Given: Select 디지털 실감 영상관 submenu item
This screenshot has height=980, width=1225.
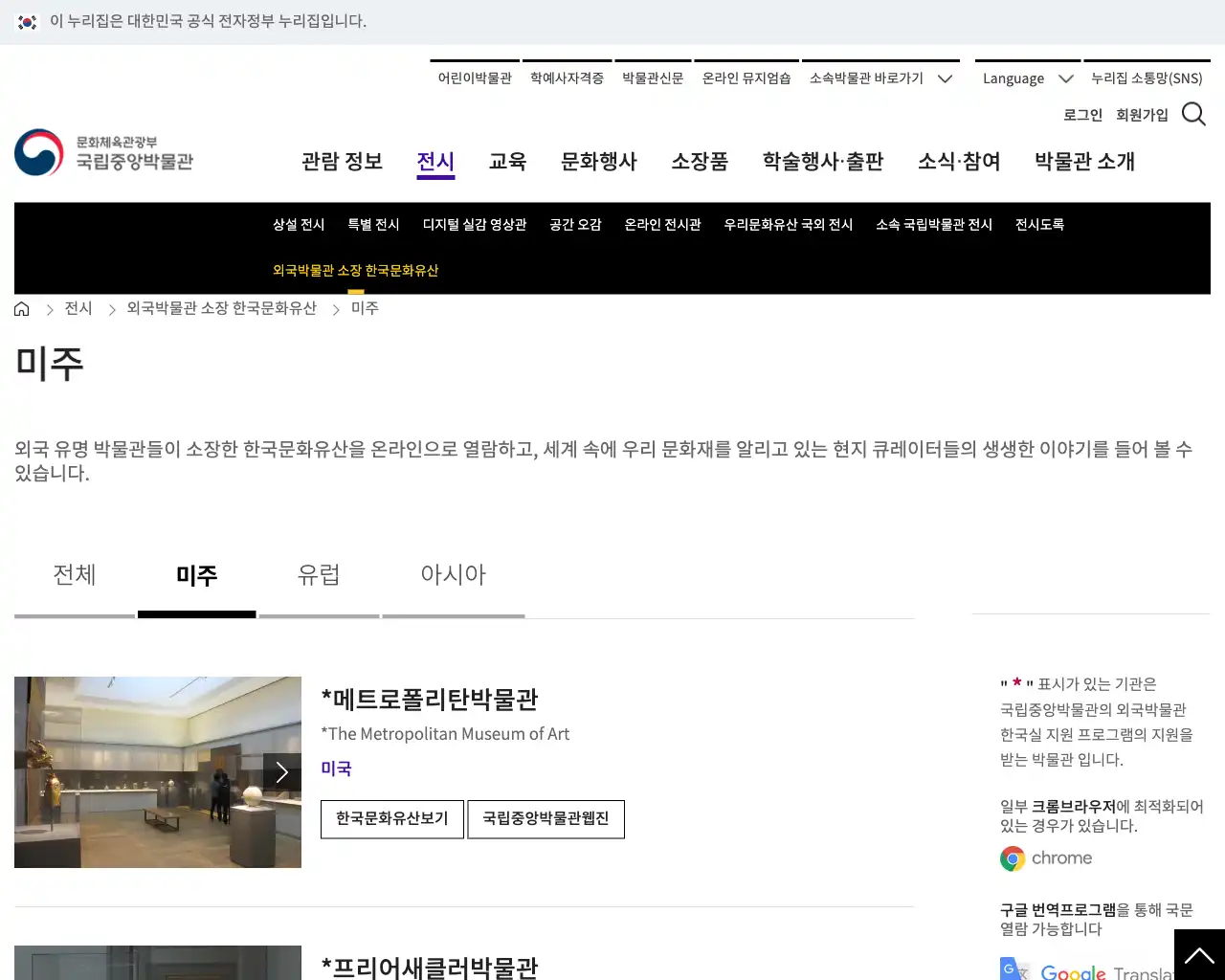Looking at the screenshot, I should 475,225.
